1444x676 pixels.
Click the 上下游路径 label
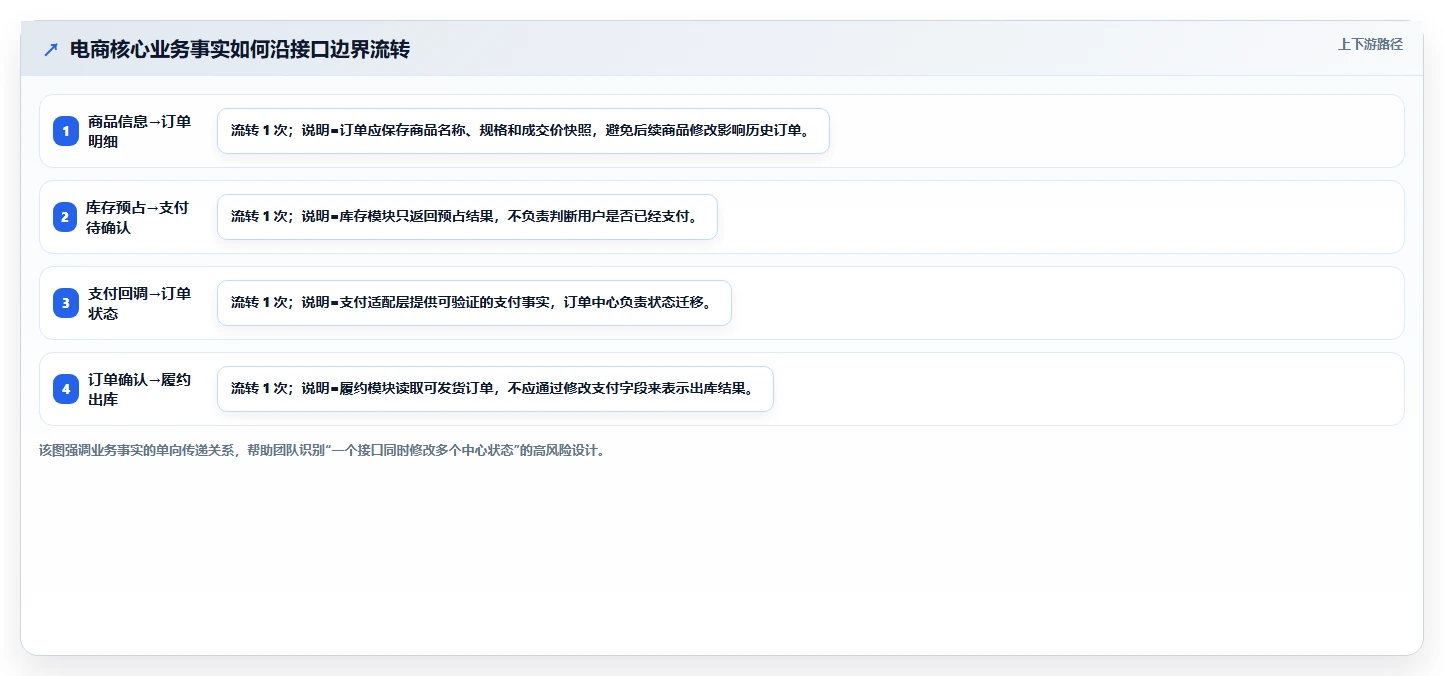1371,44
